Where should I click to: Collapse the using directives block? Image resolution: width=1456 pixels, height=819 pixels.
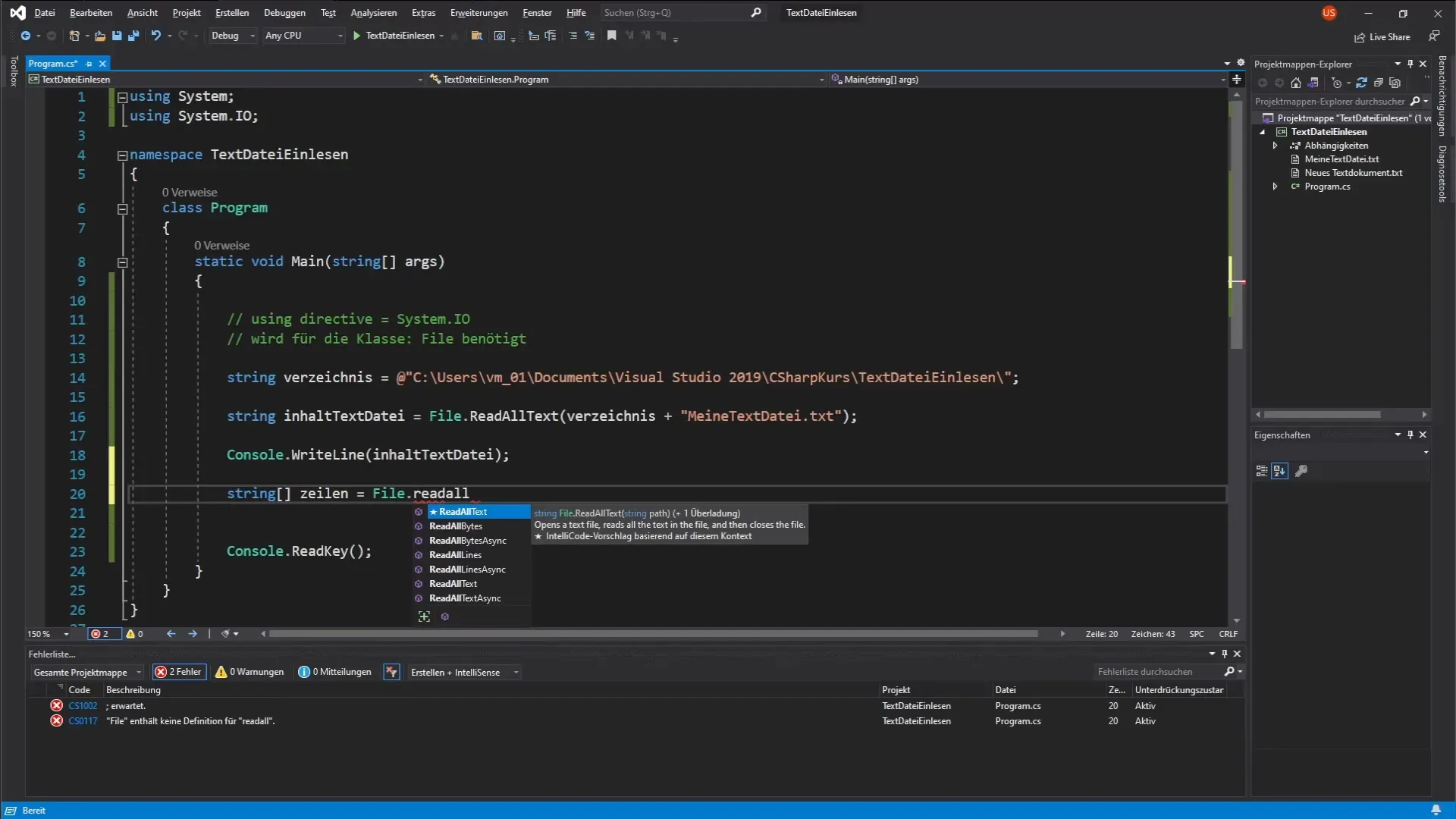pos(122,97)
